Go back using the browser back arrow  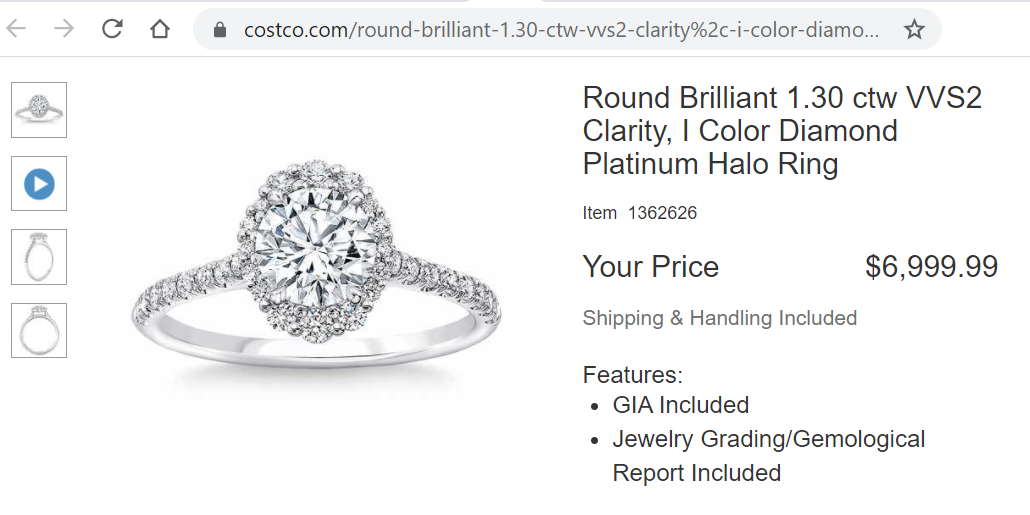16,29
